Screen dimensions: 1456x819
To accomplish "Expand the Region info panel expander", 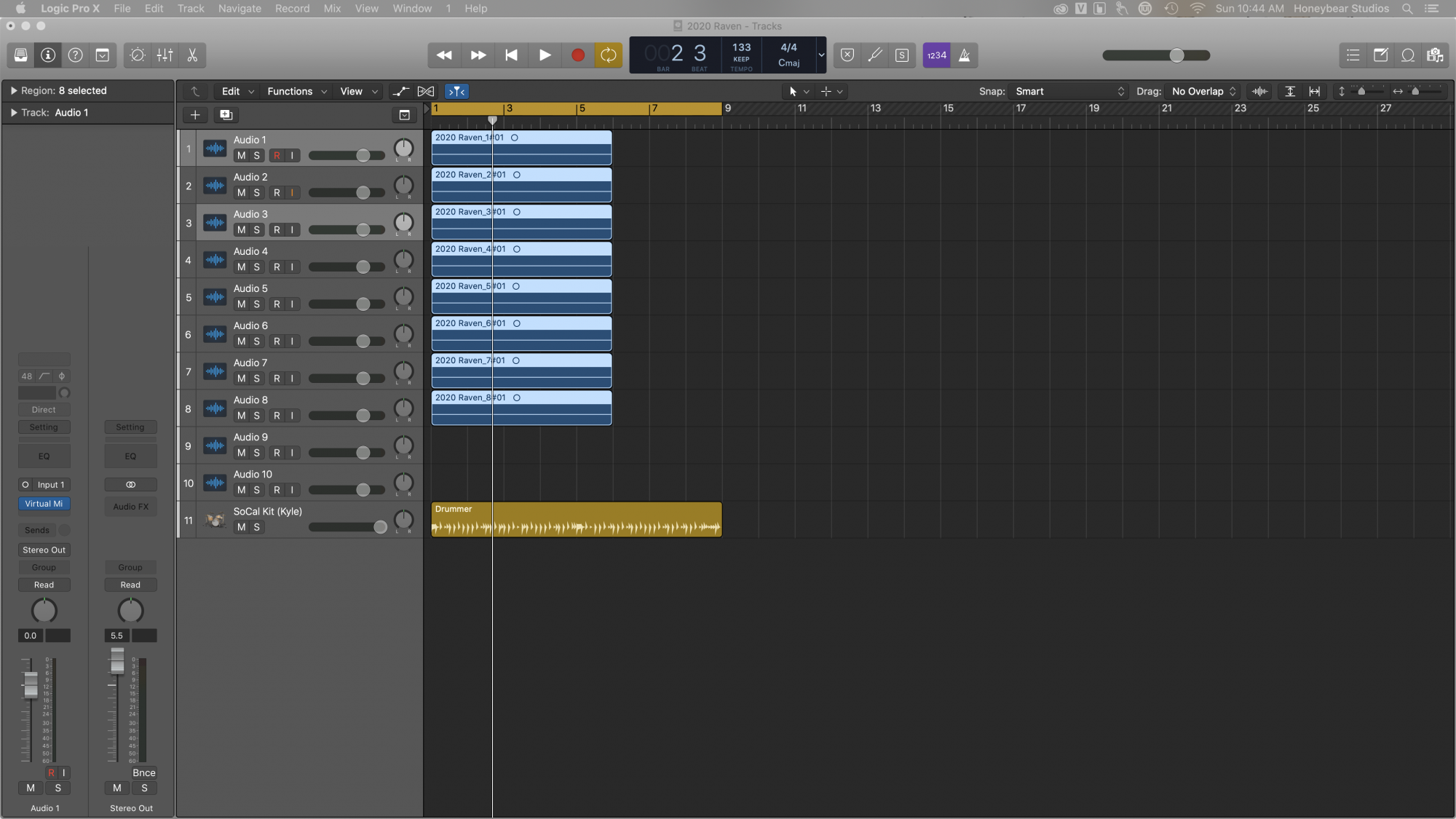I will pyautogui.click(x=13, y=90).
